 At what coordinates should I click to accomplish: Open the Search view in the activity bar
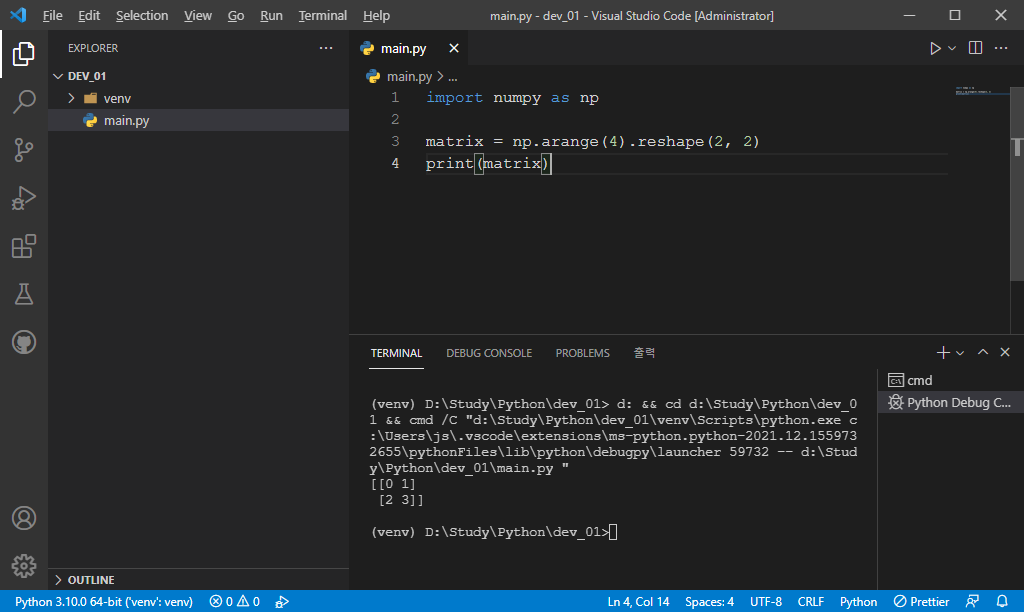click(x=24, y=101)
